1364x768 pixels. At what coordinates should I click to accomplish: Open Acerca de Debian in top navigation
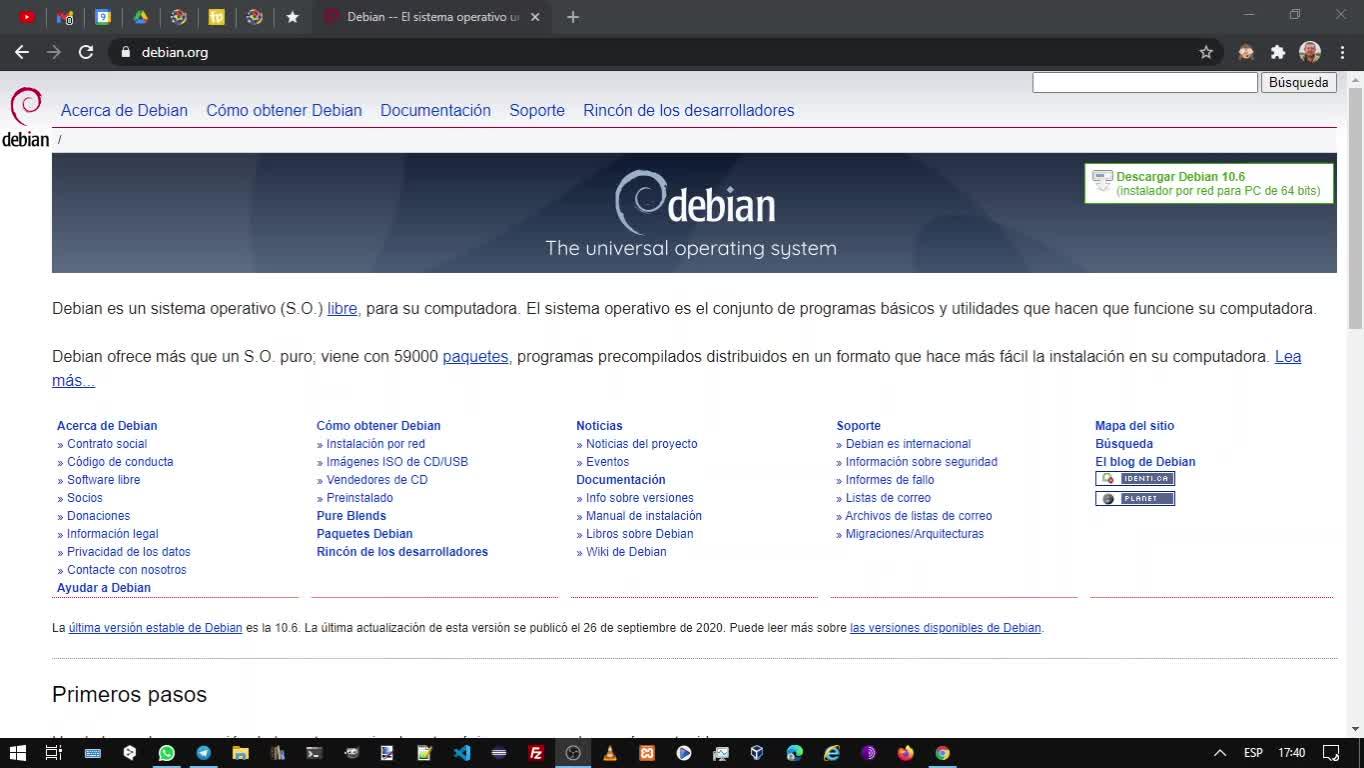pos(124,110)
